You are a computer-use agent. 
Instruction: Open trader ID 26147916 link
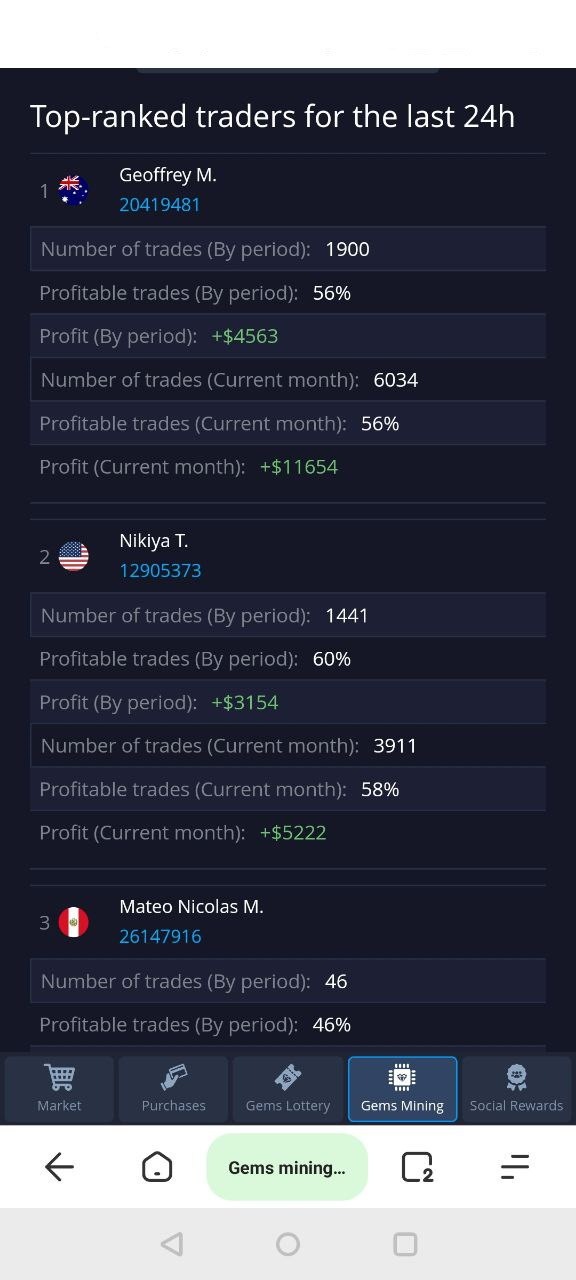pyautogui.click(x=160, y=937)
